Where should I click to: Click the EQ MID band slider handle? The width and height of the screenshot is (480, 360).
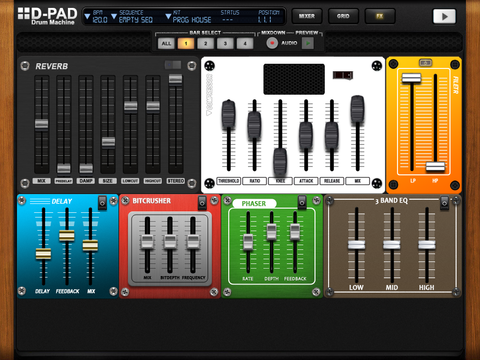click(x=392, y=245)
